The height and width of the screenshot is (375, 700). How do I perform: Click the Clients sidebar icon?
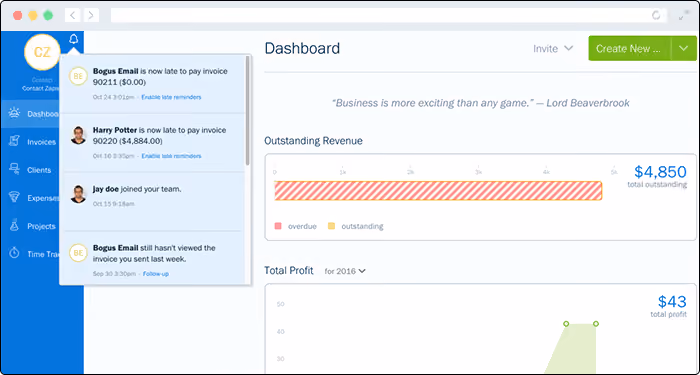pyautogui.click(x=14, y=170)
